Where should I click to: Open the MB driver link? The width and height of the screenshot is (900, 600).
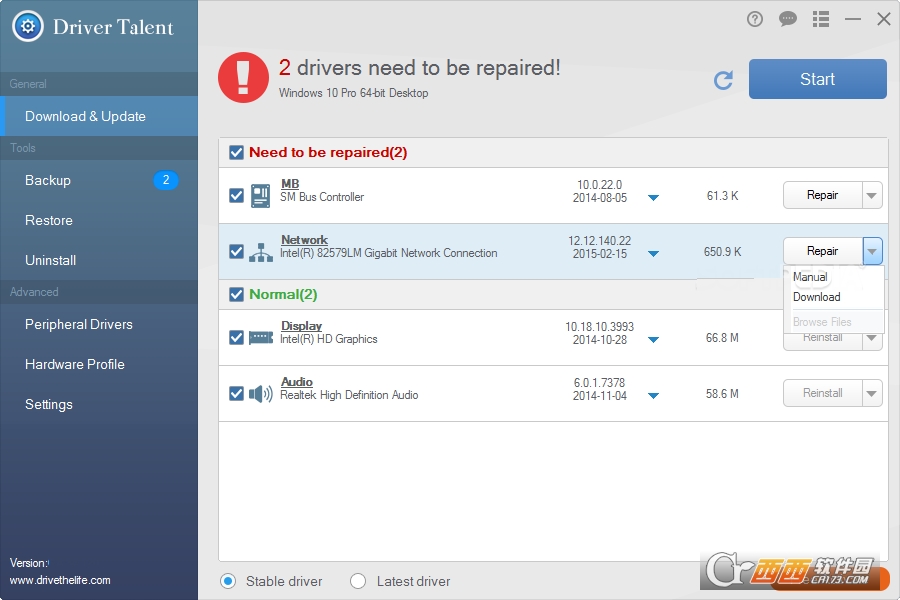[290, 184]
